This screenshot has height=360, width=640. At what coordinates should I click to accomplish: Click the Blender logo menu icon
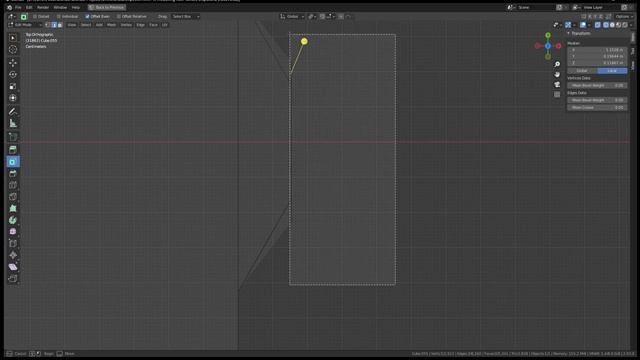9,7
